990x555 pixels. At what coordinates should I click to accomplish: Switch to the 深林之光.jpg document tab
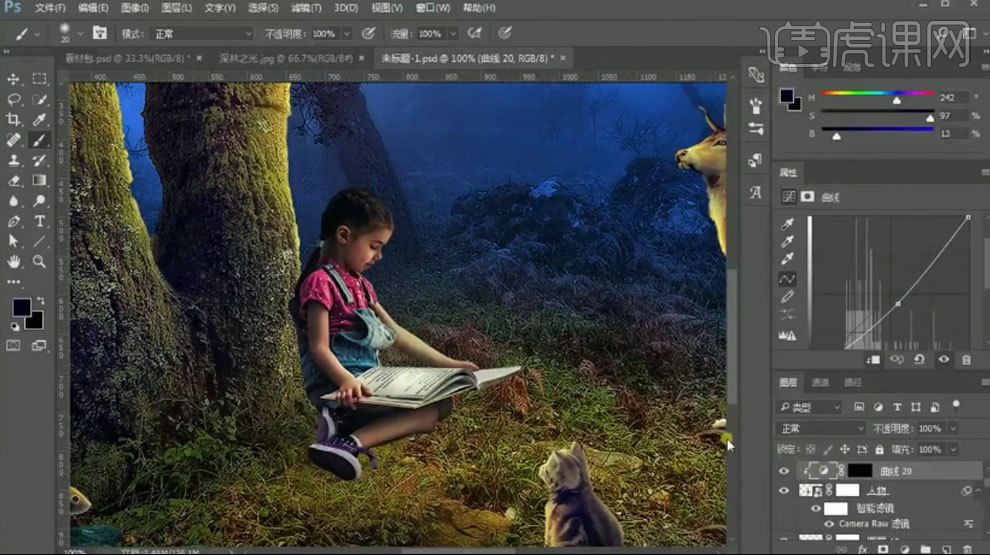[x=285, y=58]
